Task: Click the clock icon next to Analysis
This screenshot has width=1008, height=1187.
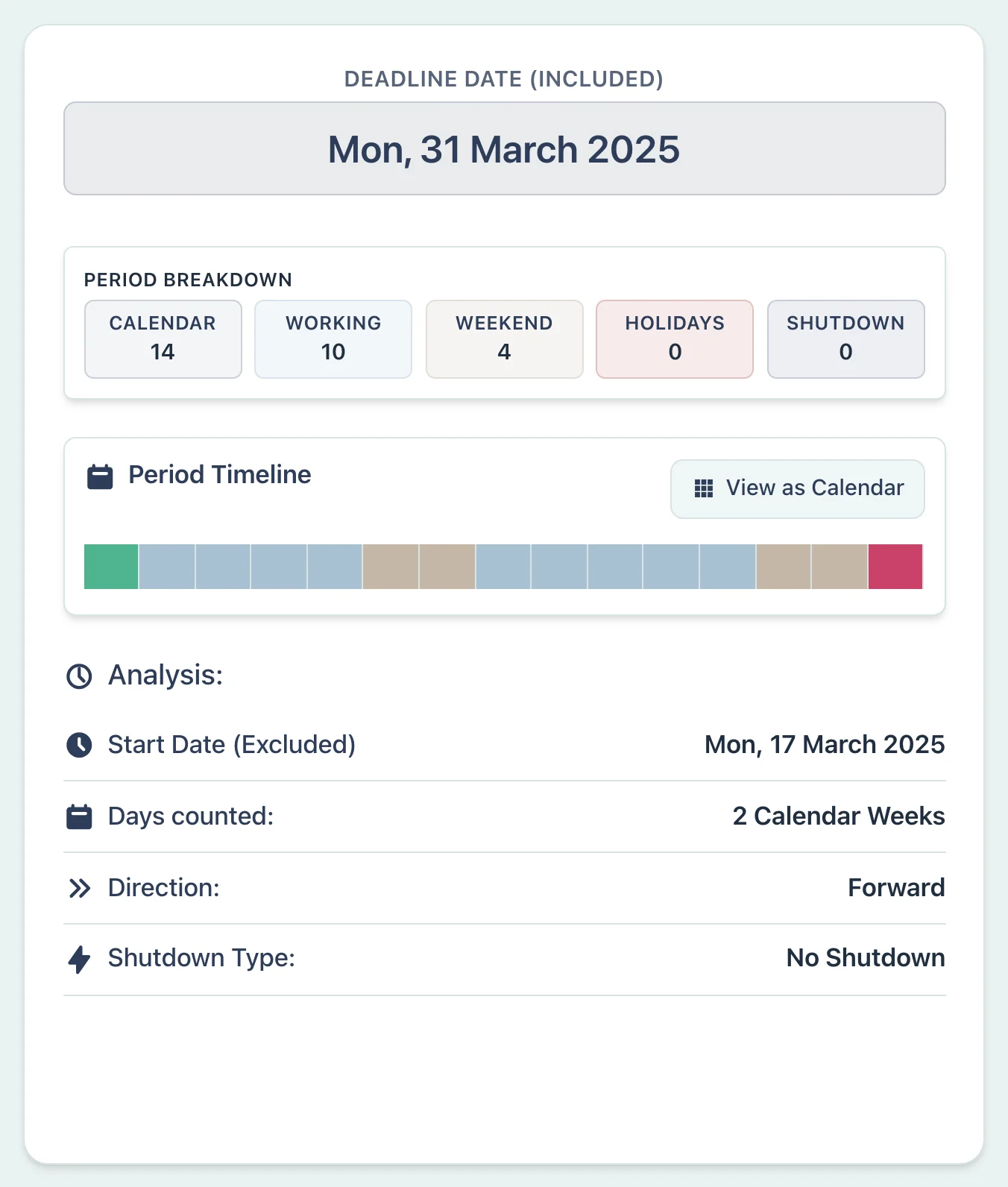Action: pyautogui.click(x=78, y=676)
